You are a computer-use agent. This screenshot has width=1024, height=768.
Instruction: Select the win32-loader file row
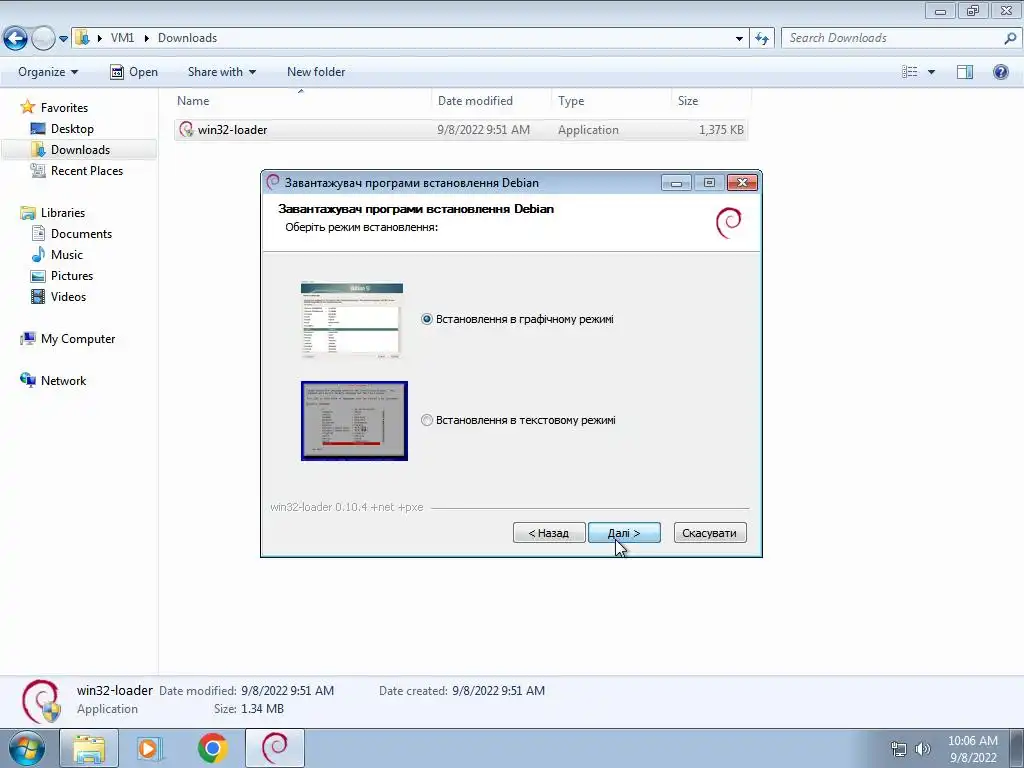[460, 129]
